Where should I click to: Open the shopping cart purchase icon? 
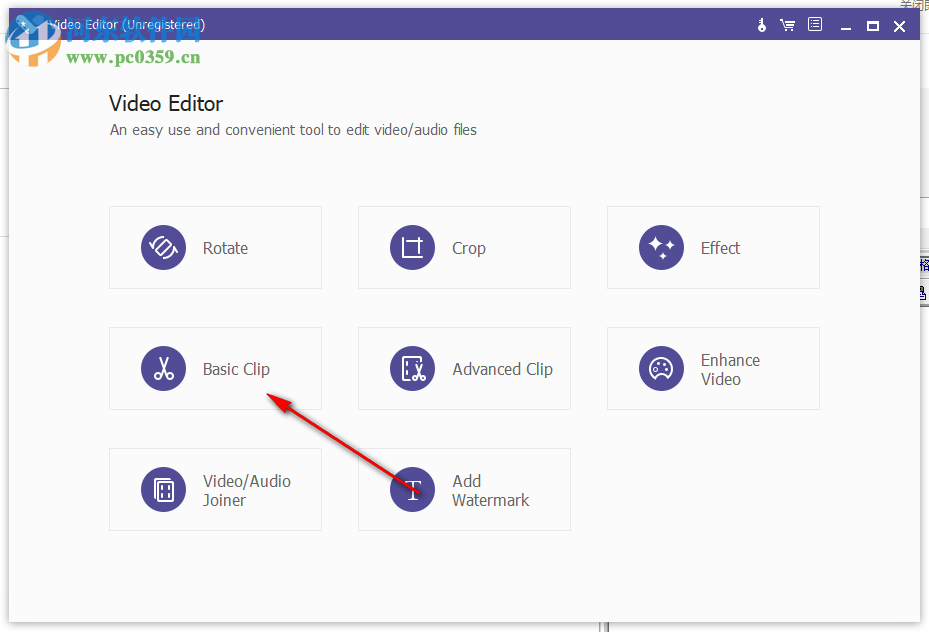click(x=788, y=24)
